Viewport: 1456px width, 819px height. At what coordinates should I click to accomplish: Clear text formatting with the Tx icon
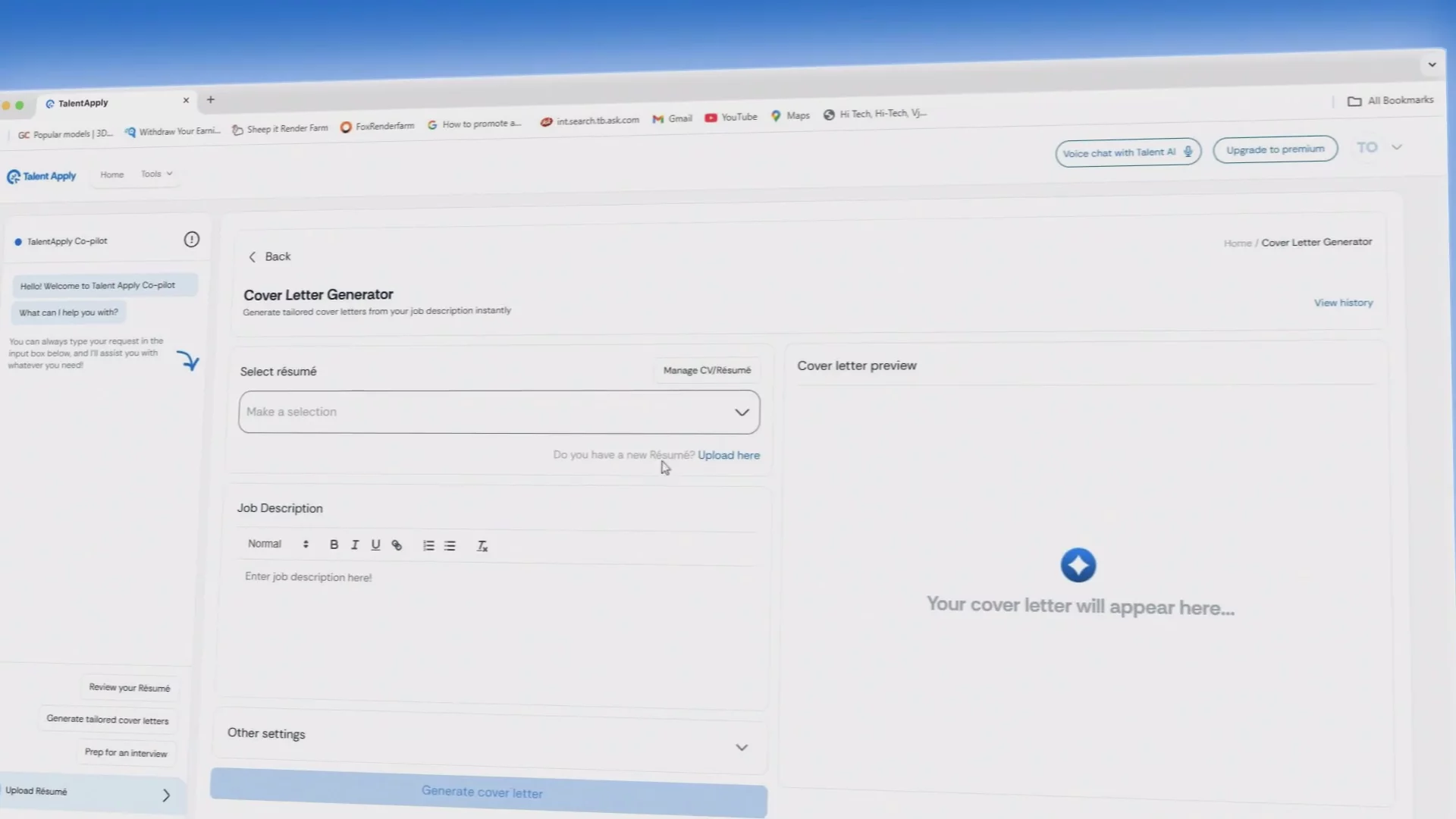click(482, 546)
